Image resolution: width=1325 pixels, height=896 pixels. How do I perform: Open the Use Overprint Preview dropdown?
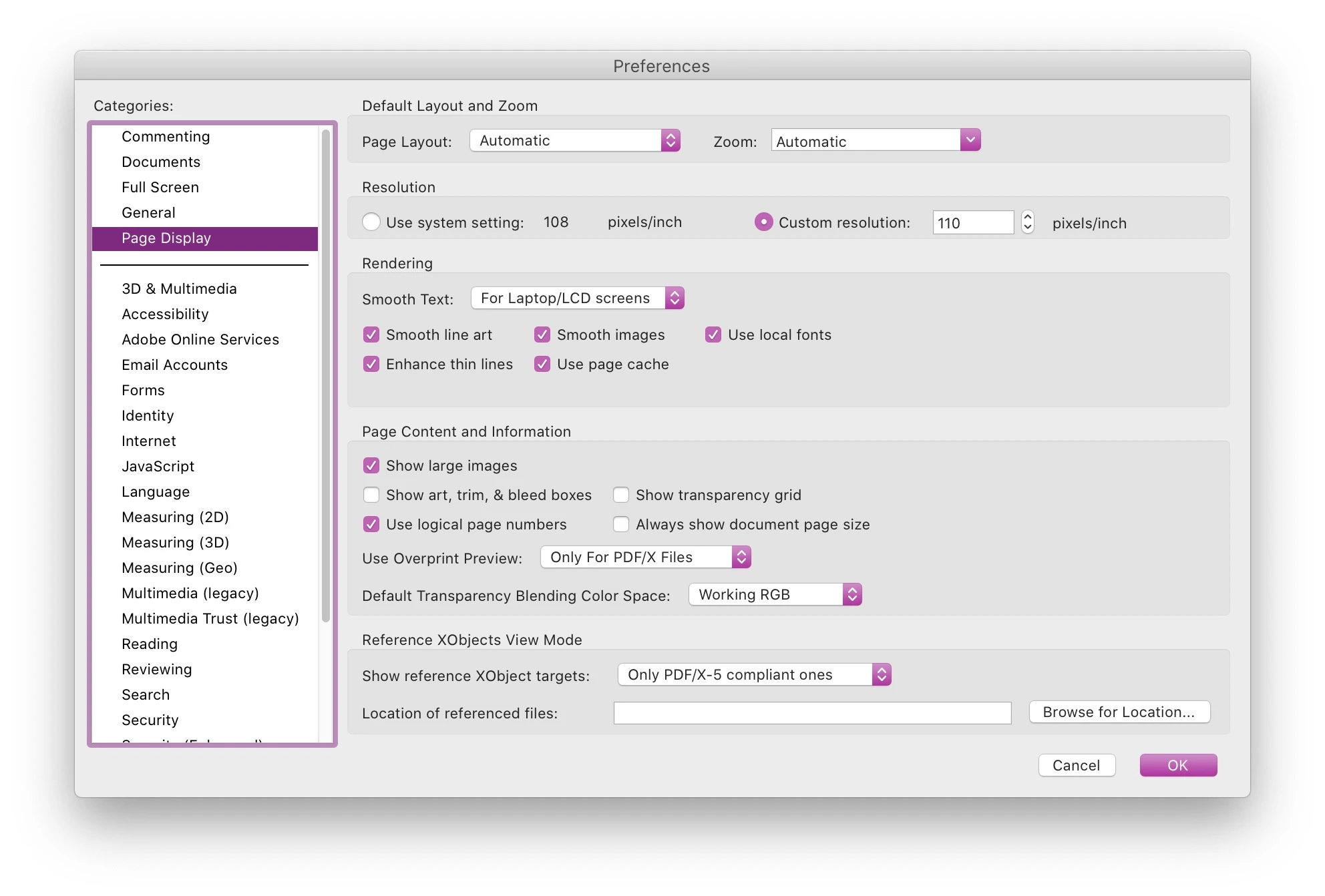click(x=645, y=557)
